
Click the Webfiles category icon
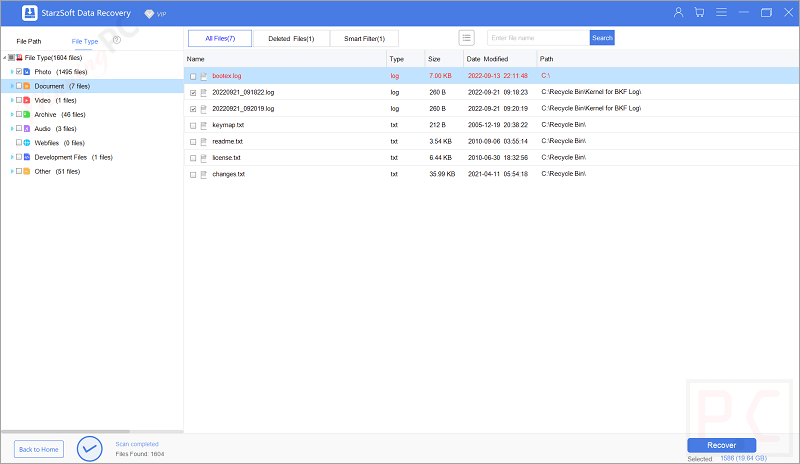(x=27, y=143)
